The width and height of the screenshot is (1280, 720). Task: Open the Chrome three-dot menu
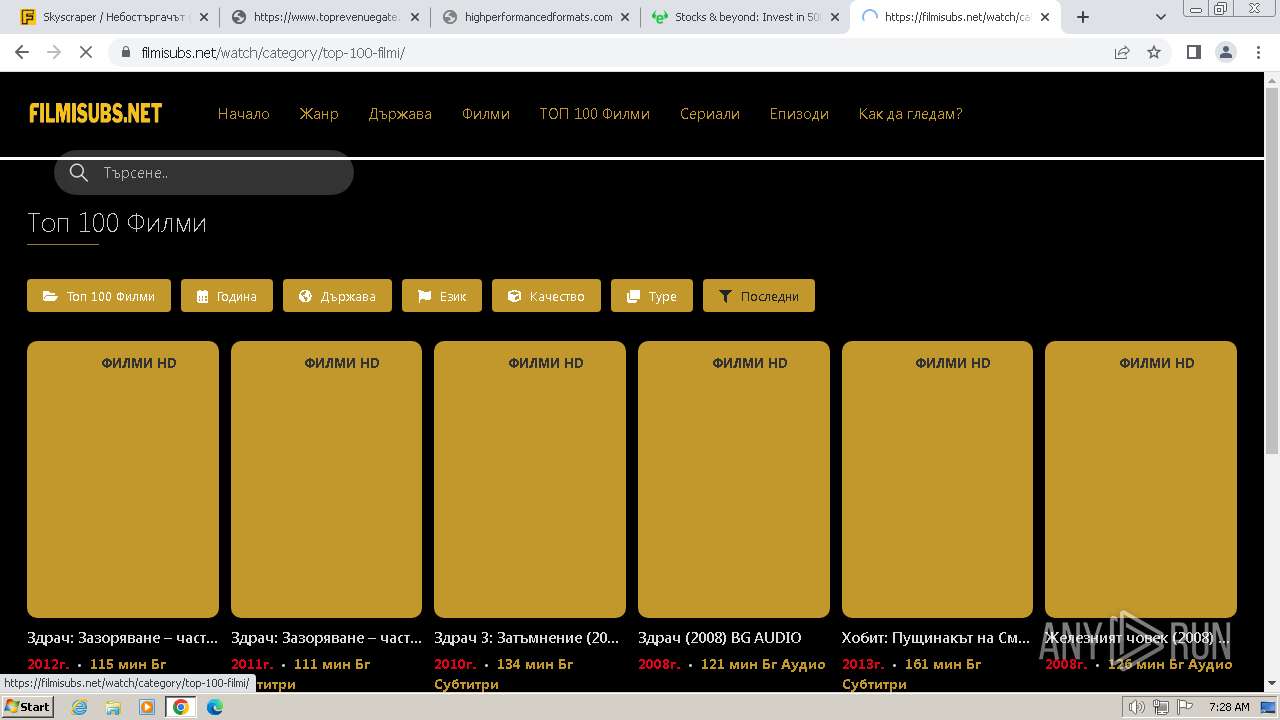click(1257, 52)
